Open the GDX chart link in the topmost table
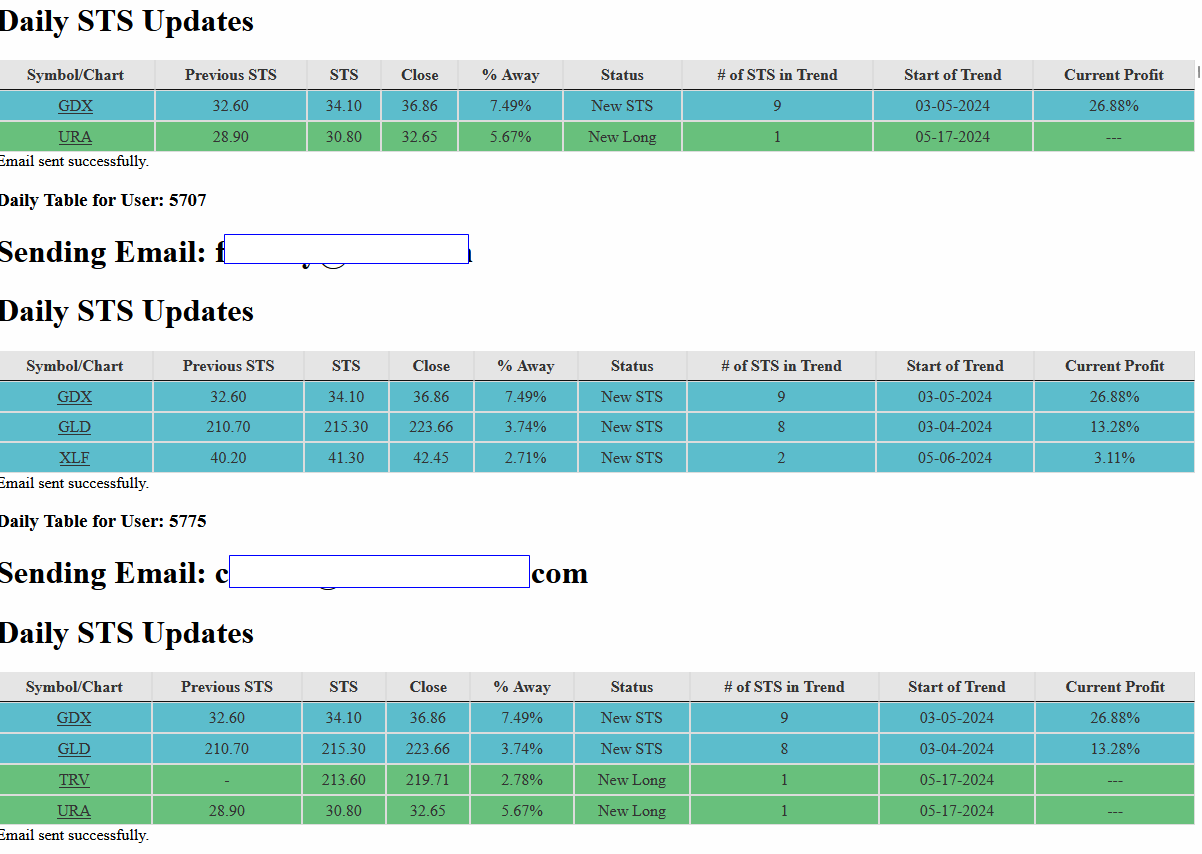Viewport: 1202px width, 854px height. click(x=75, y=106)
